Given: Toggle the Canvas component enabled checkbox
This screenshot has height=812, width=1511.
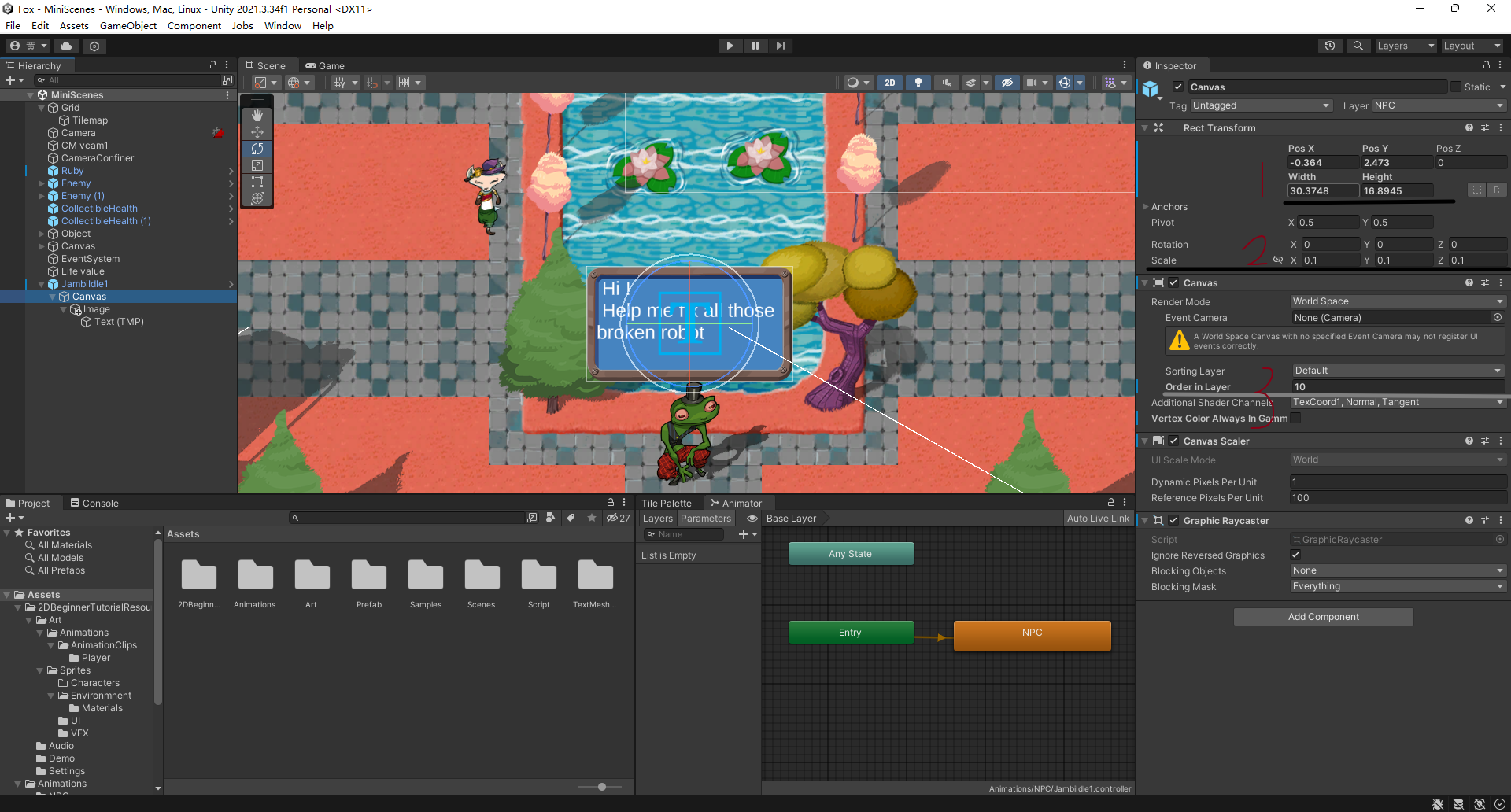Looking at the screenshot, I should 1173,282.
